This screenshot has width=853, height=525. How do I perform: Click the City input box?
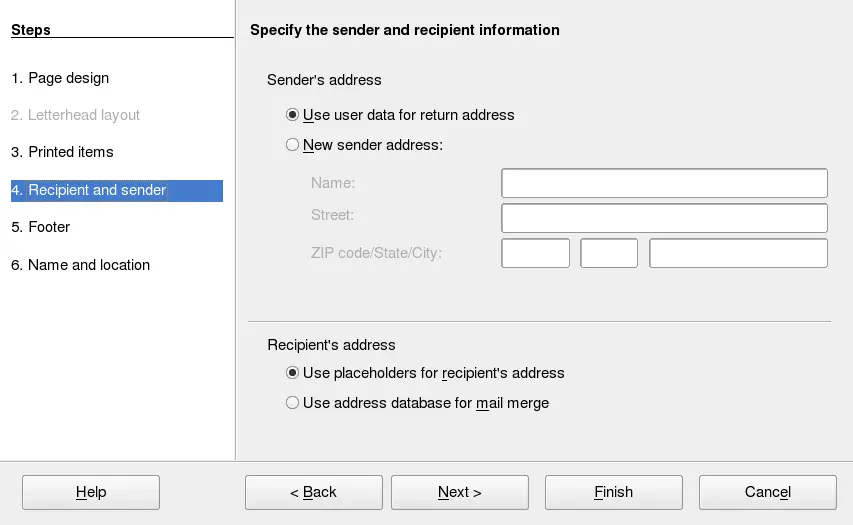738,253
